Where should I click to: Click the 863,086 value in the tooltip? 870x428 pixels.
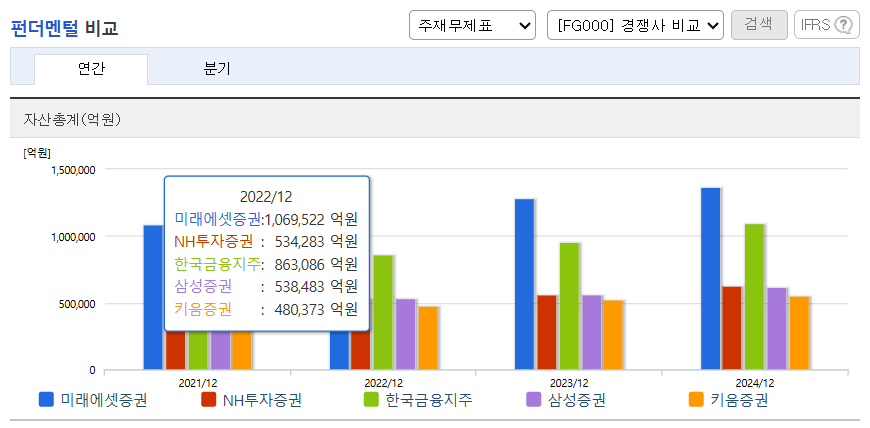point(299,264)
